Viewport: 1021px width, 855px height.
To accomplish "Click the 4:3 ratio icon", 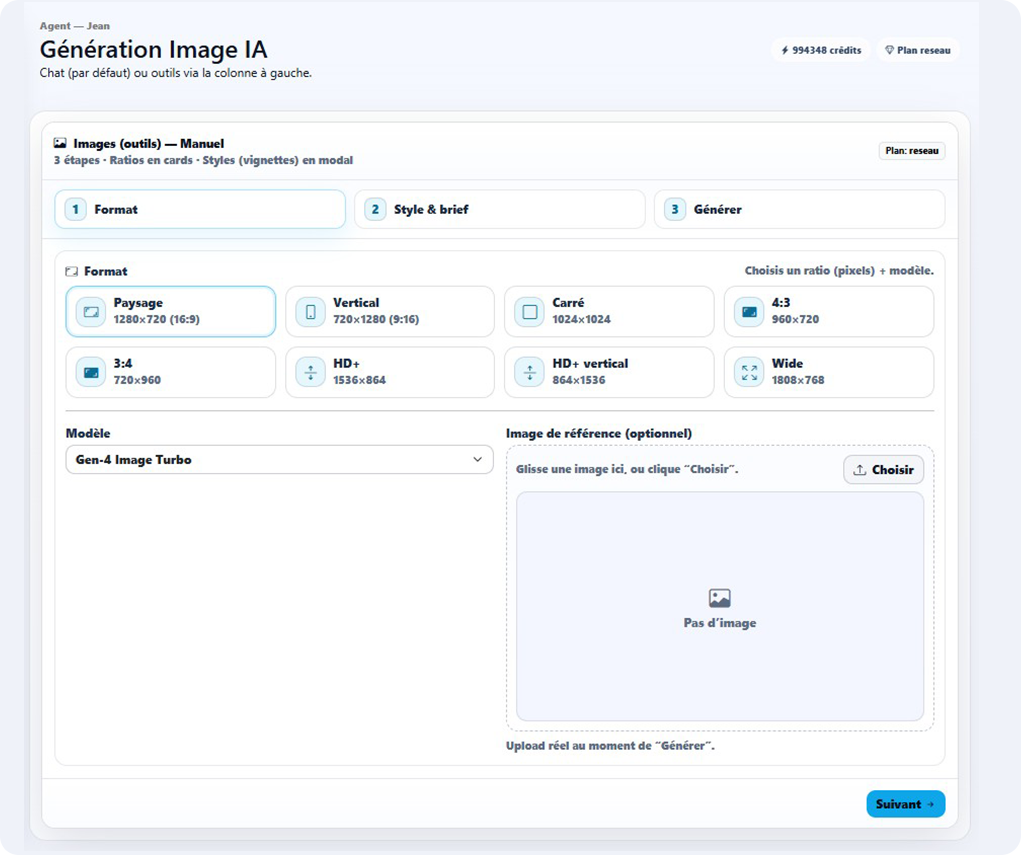I will point(749,312).
